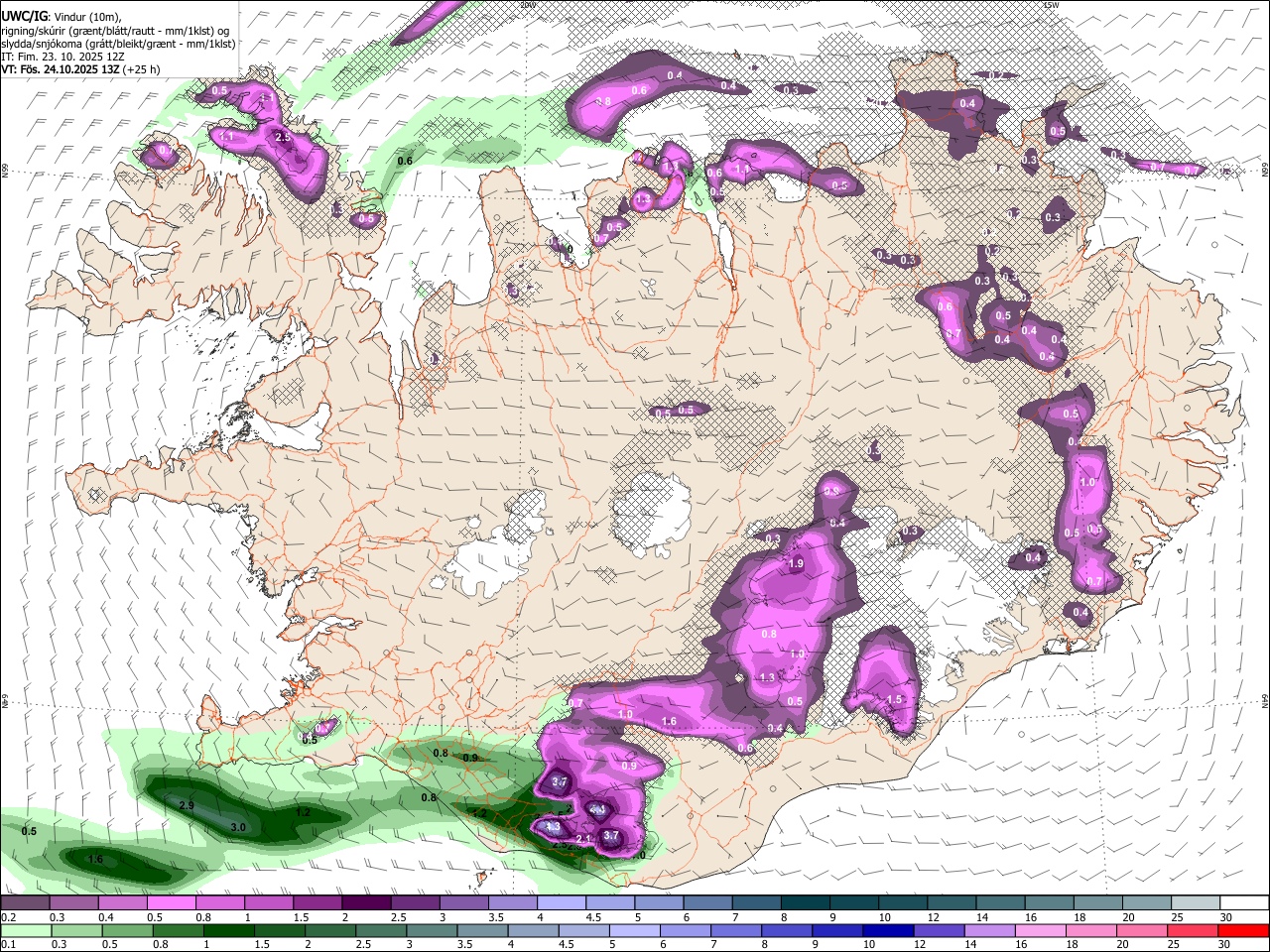Choose the white 30 swatch ending the top legend row
The image size is (1270, 952).
[x=1244, y=902]
